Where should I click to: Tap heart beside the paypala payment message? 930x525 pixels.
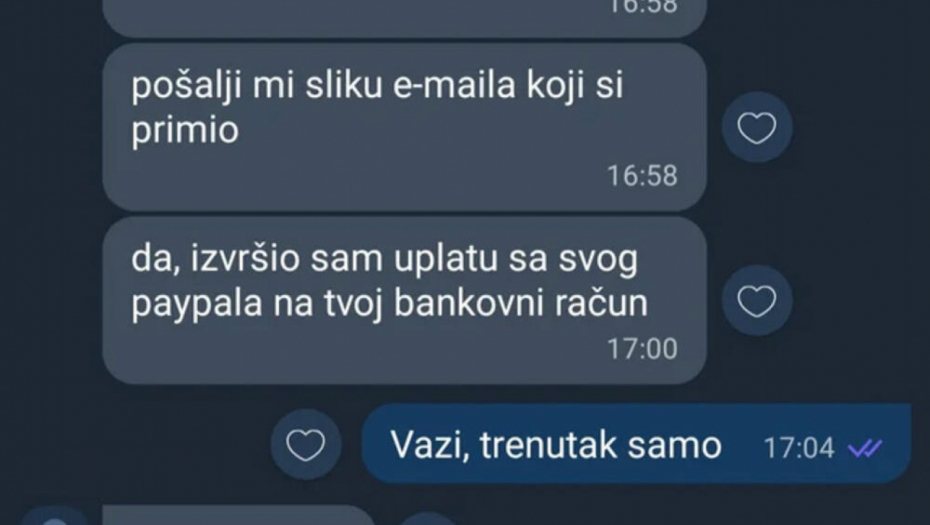coord(757,301)
